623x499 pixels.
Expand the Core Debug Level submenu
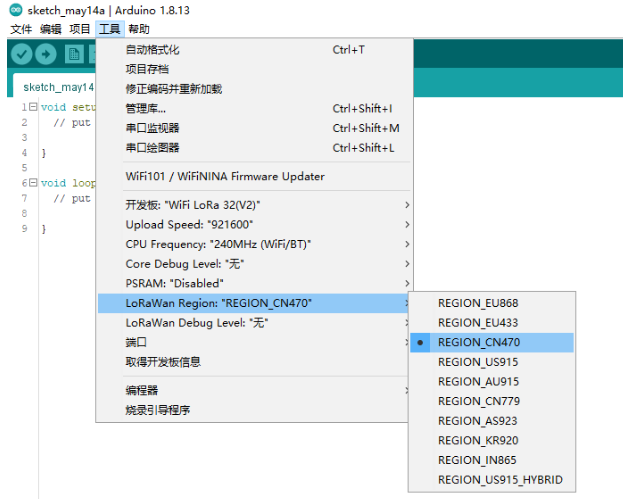pyautogui.click(x=255, y=264)
